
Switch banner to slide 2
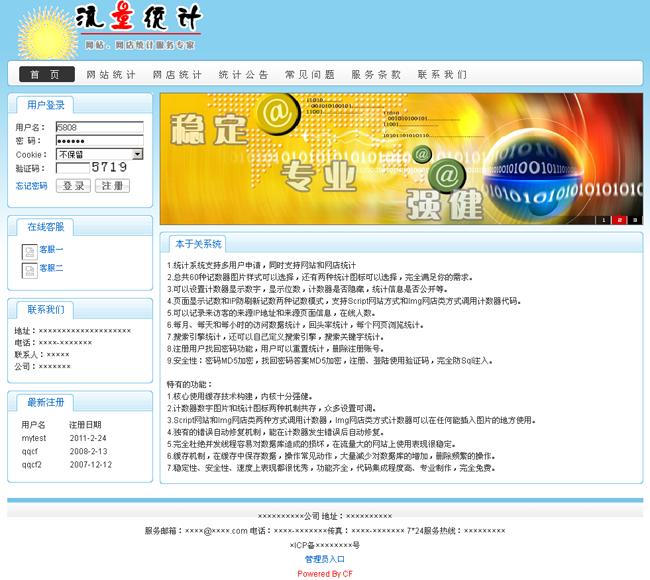point(619,220)
